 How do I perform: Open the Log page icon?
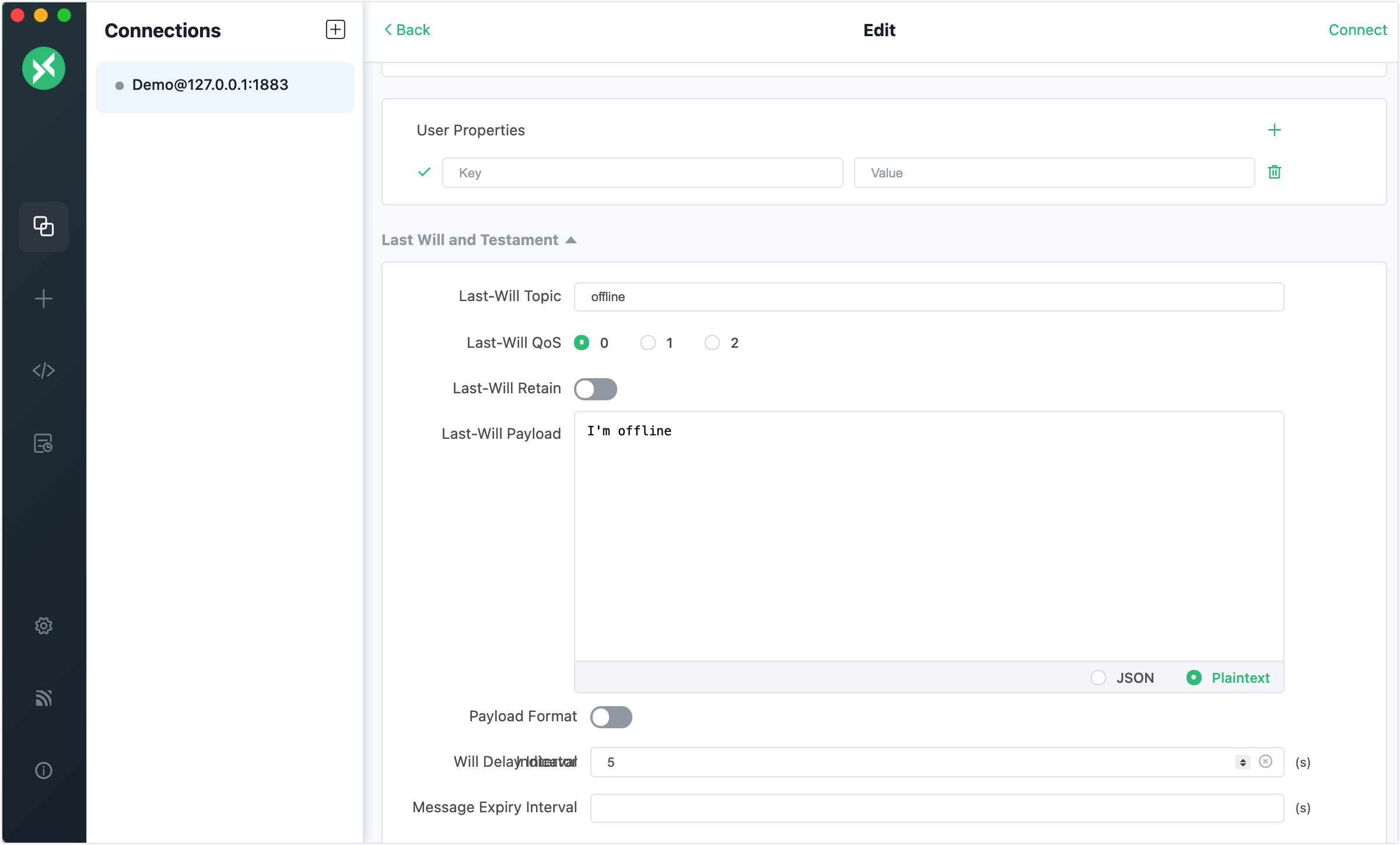(x=44, y=444)
